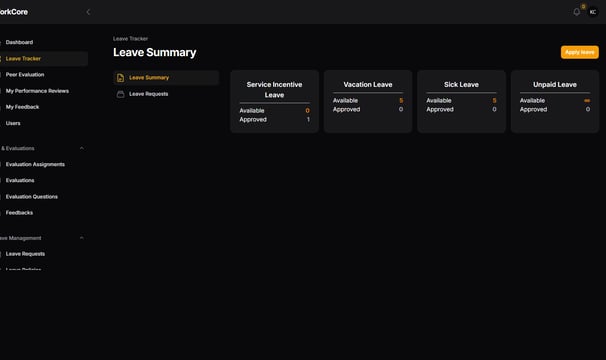Open My Feedback in the sidebar
The image size is (606, 360).
[x=22, y=107]
